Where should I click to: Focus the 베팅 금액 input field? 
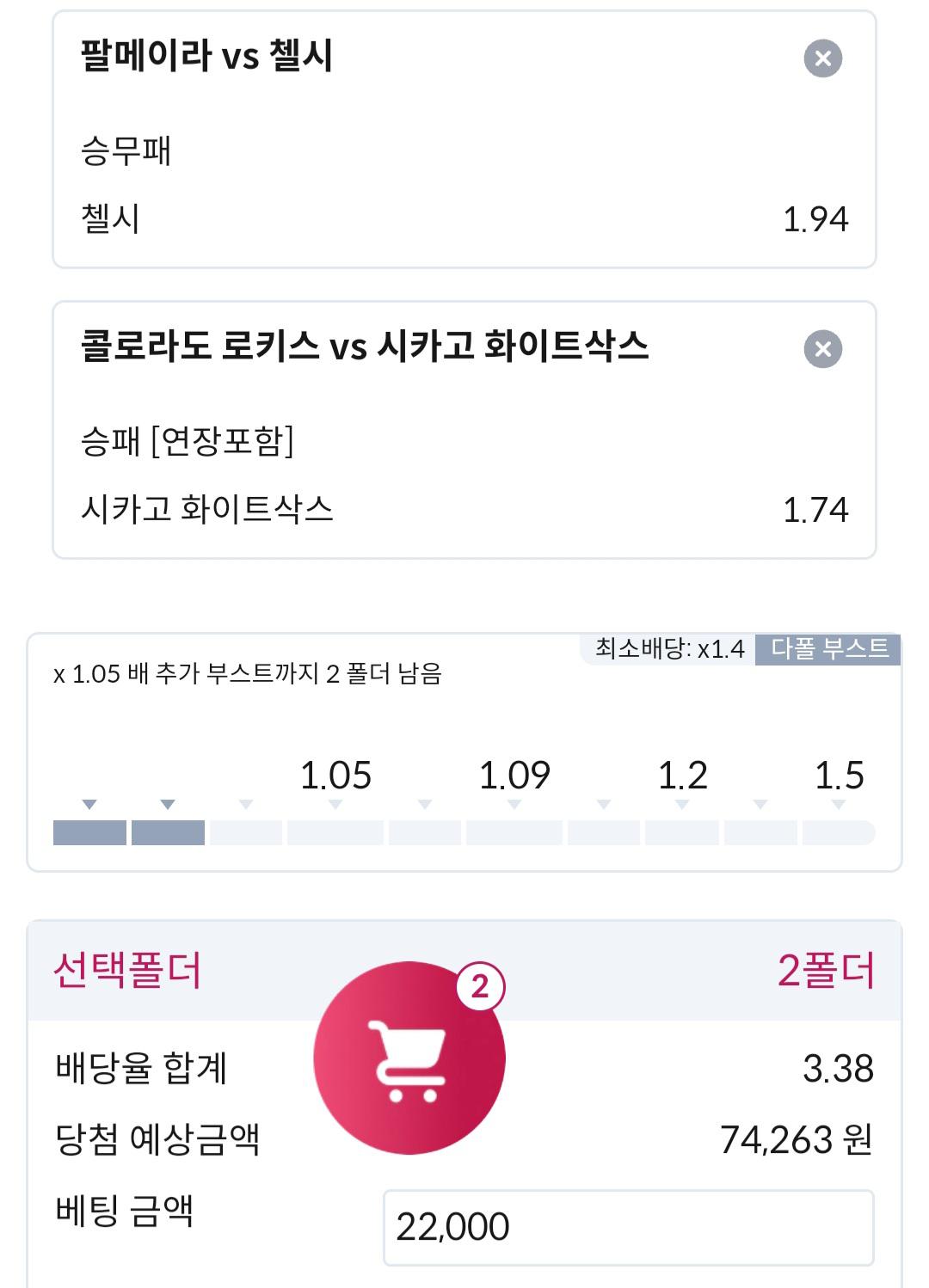point(628,1227)
